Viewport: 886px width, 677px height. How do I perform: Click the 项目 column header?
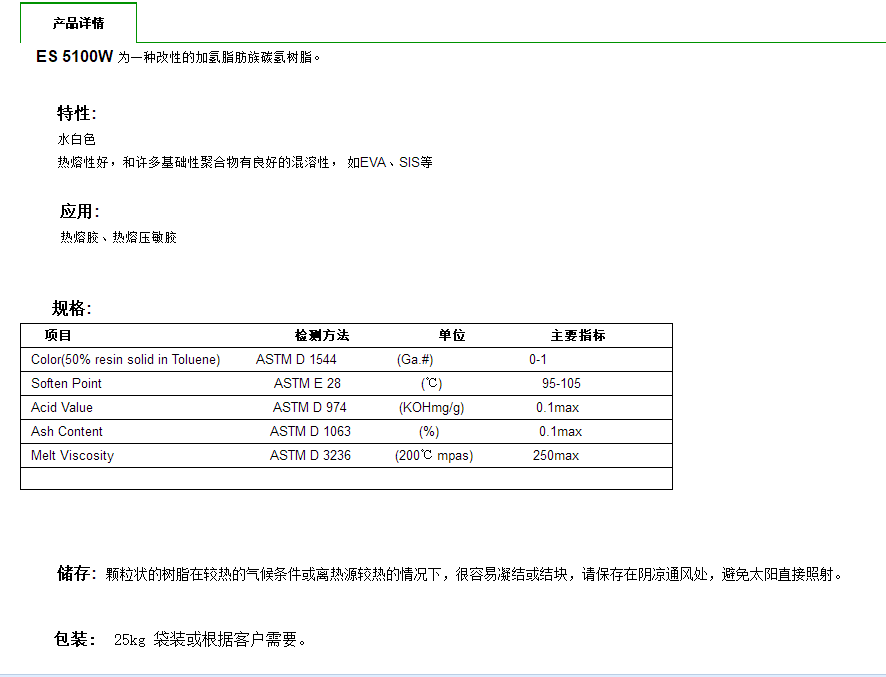(58, 336)
